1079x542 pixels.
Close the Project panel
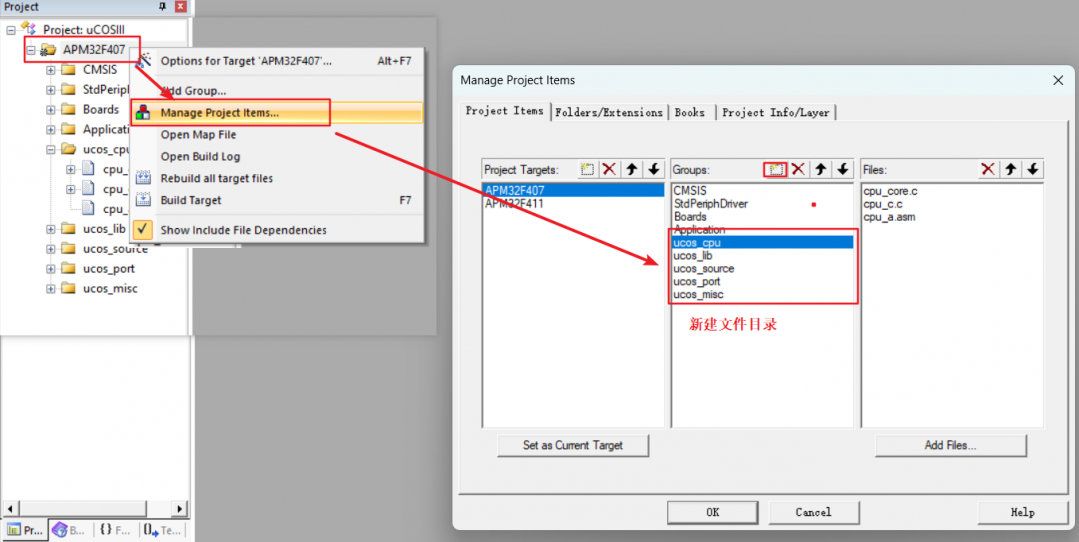pos(180,6)
